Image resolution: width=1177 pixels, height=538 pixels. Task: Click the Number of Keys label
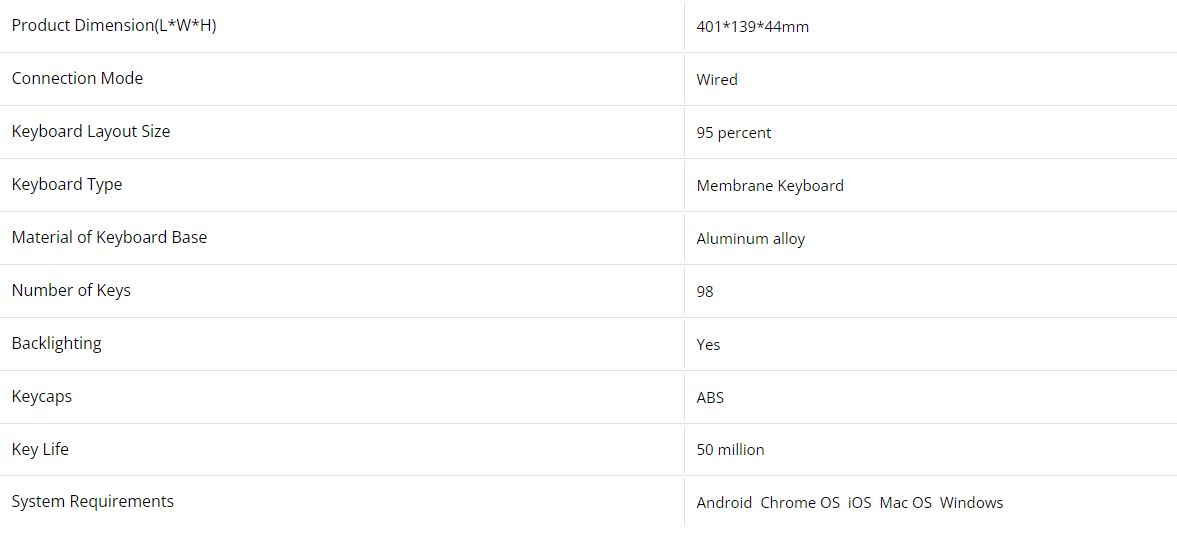pyautogui.click(x=71, y=291)
